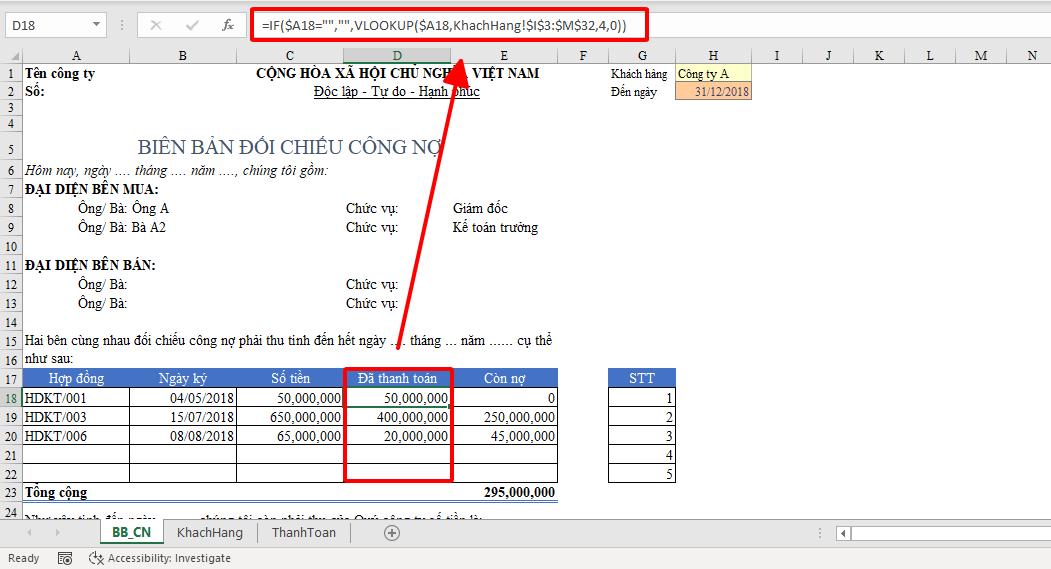Screen dimensions: 1051x569
Task: Click cell HDKT/006
Action: (x=76, y=436)
